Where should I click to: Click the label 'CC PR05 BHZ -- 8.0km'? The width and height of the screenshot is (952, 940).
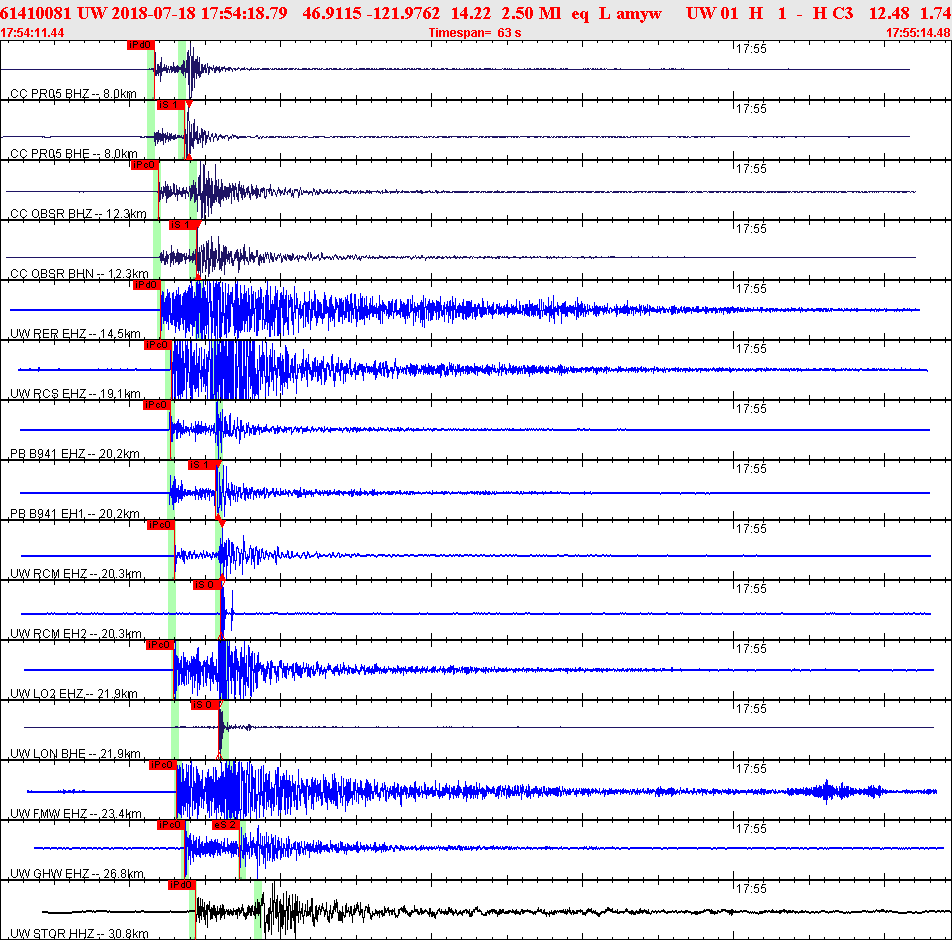point(73,94)
